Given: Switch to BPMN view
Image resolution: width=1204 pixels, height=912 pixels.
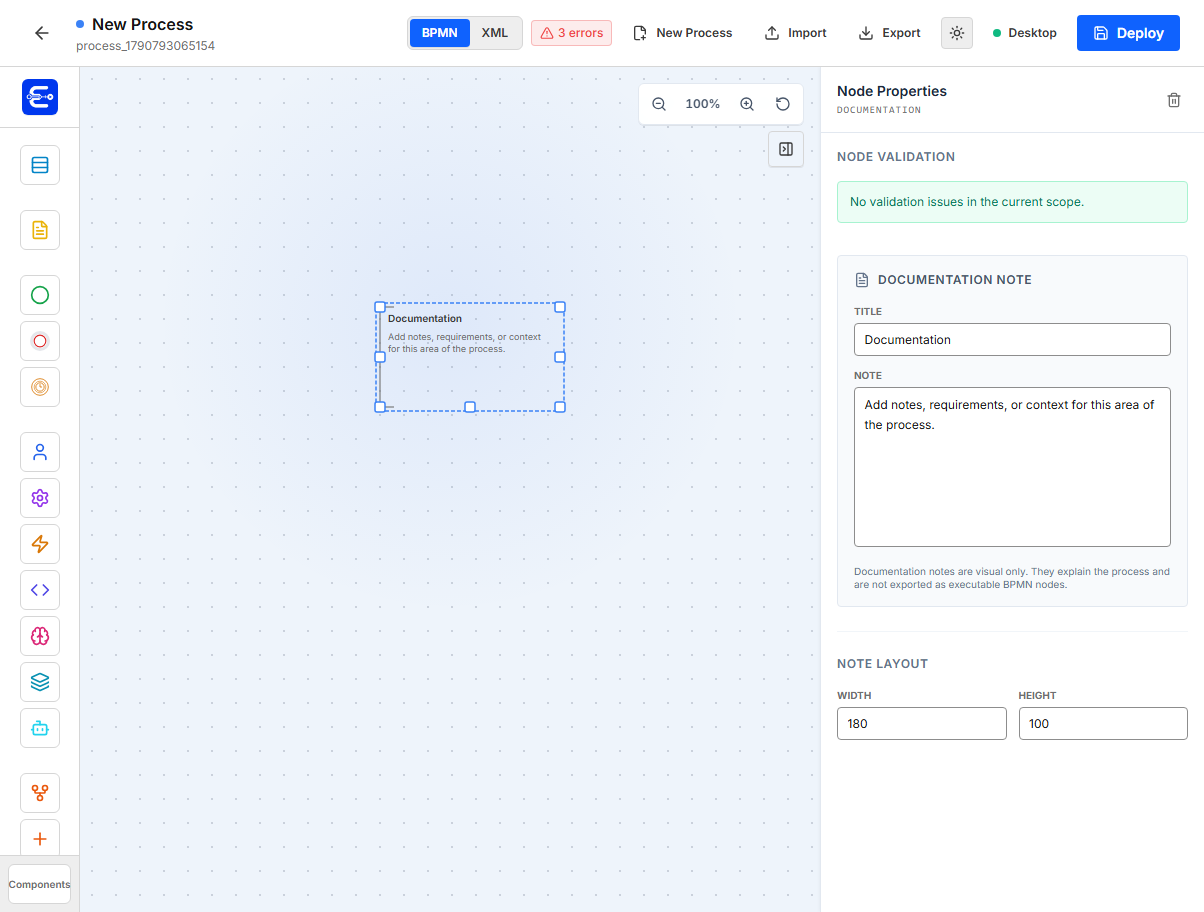Looking at the screenshot, I should pyautogui.click(x=440, y=33).
